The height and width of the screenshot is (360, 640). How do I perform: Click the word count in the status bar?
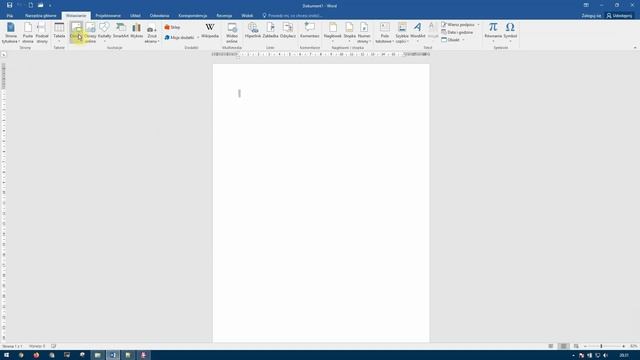37,346
